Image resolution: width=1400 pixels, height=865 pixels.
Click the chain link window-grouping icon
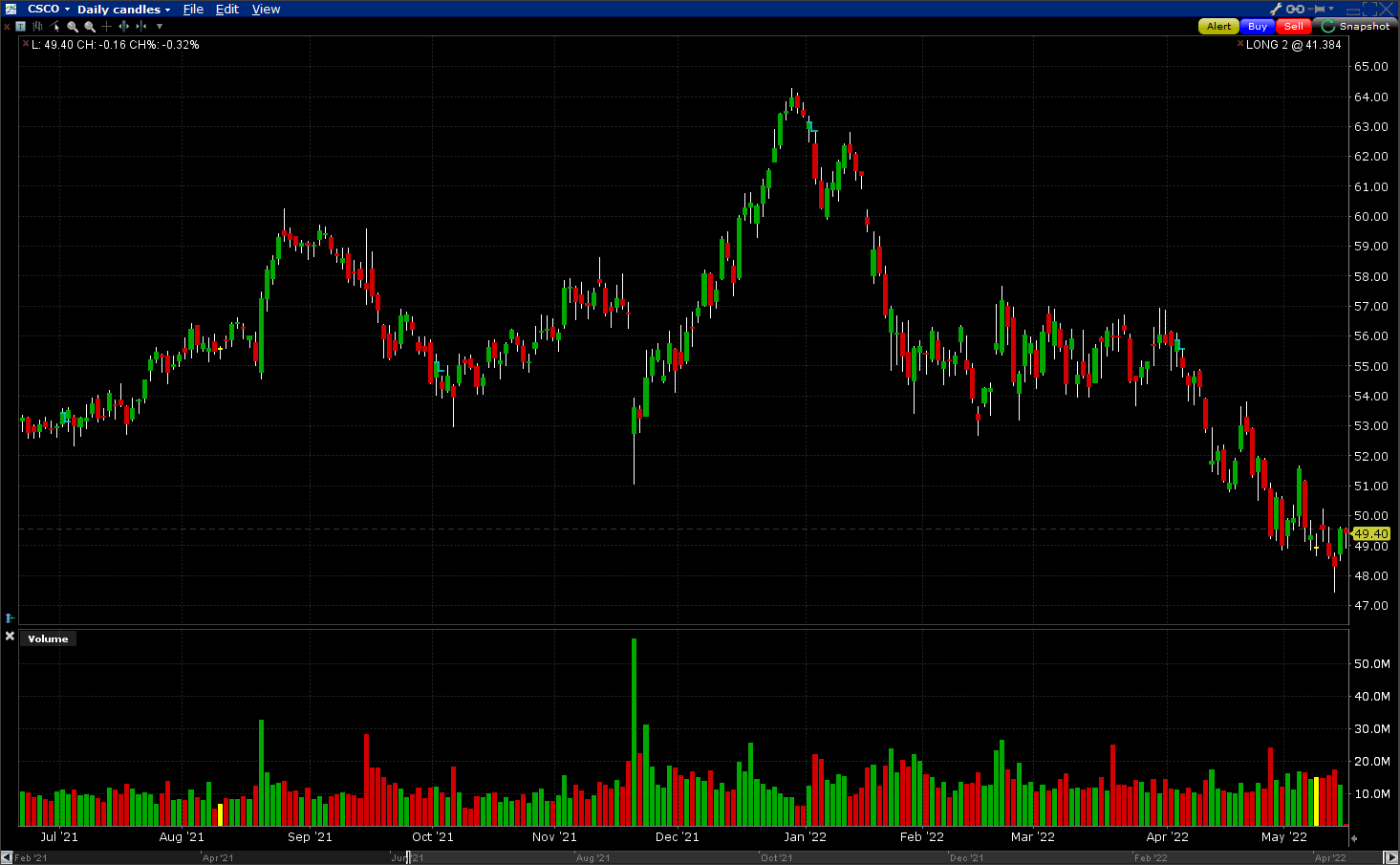[x=1295, y=9]
